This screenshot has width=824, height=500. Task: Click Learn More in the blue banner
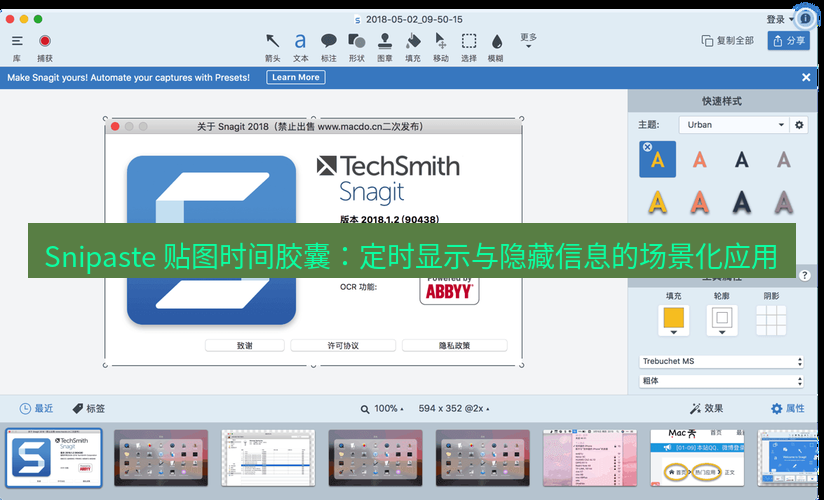(296, 77)
